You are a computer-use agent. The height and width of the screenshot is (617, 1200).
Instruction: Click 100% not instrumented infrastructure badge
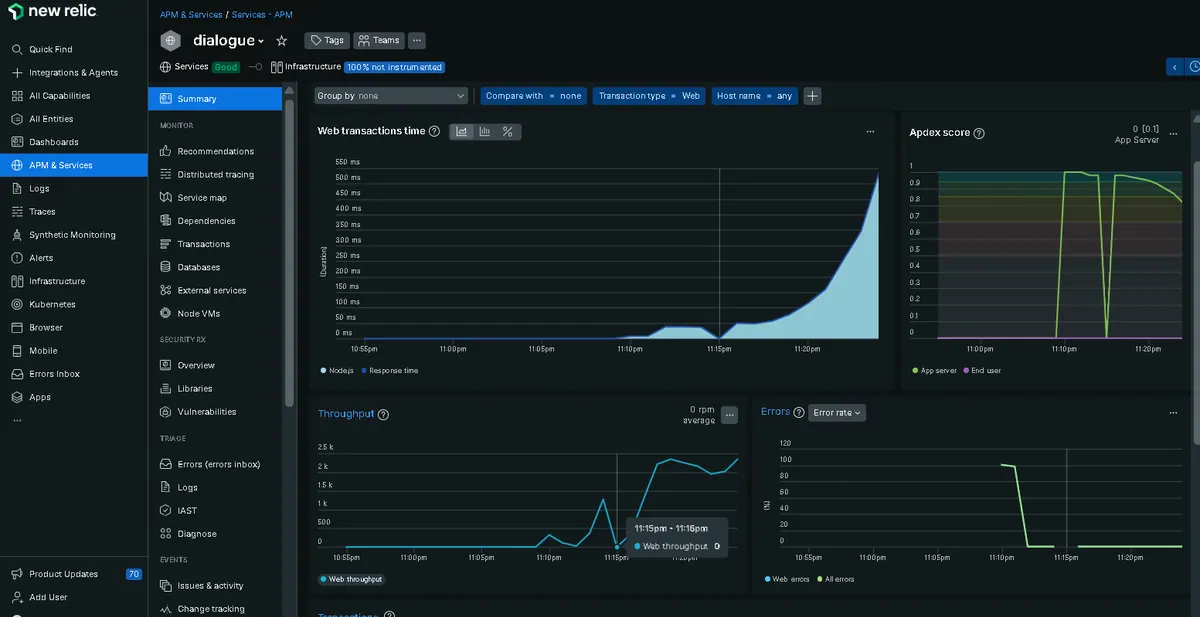pos(394,67)
